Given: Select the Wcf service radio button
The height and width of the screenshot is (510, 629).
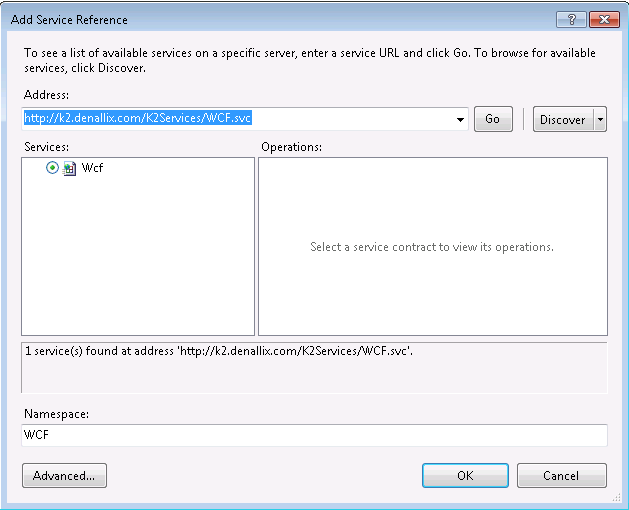Looking at the screenshot, I should click(x=52, y=167).
